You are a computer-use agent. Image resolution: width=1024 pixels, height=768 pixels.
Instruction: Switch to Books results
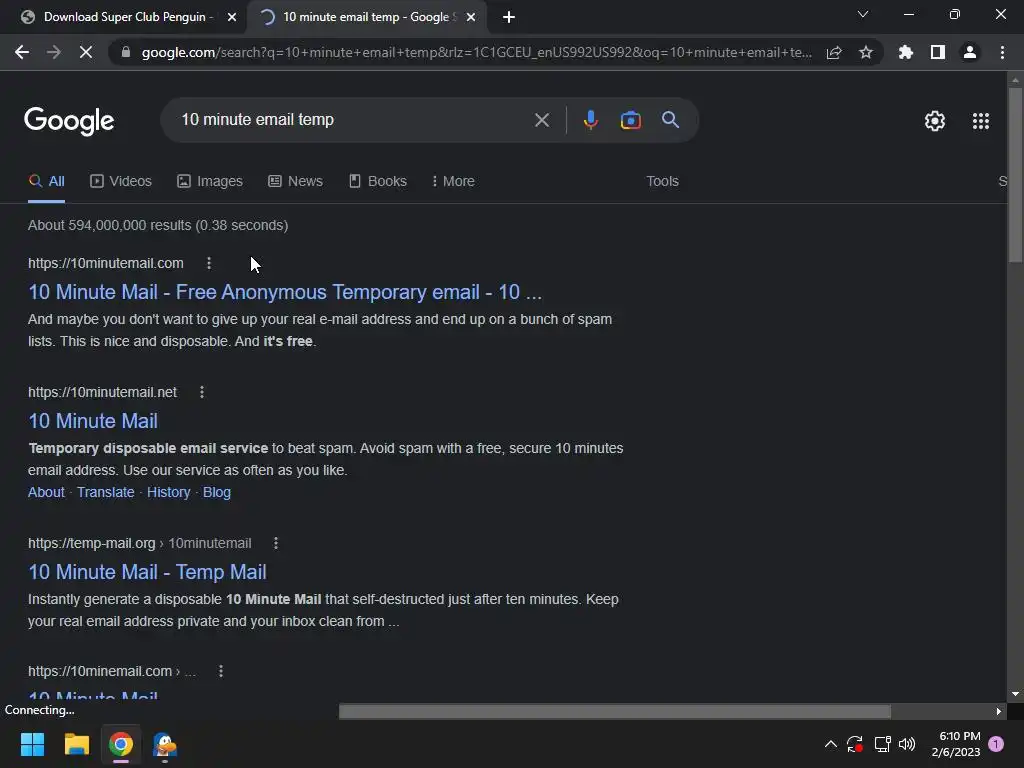pos(377,181)
